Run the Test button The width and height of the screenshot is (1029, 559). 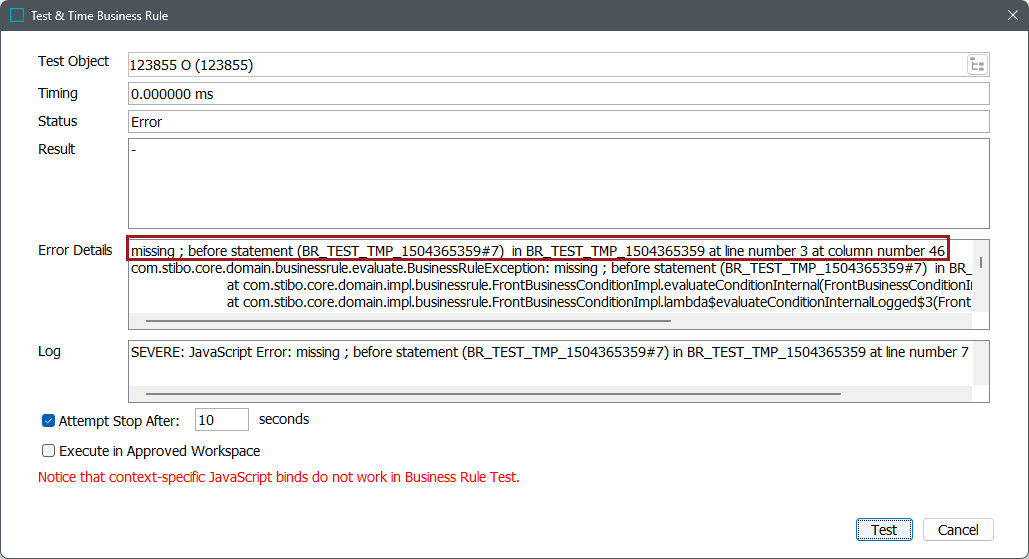pos(884,529)
